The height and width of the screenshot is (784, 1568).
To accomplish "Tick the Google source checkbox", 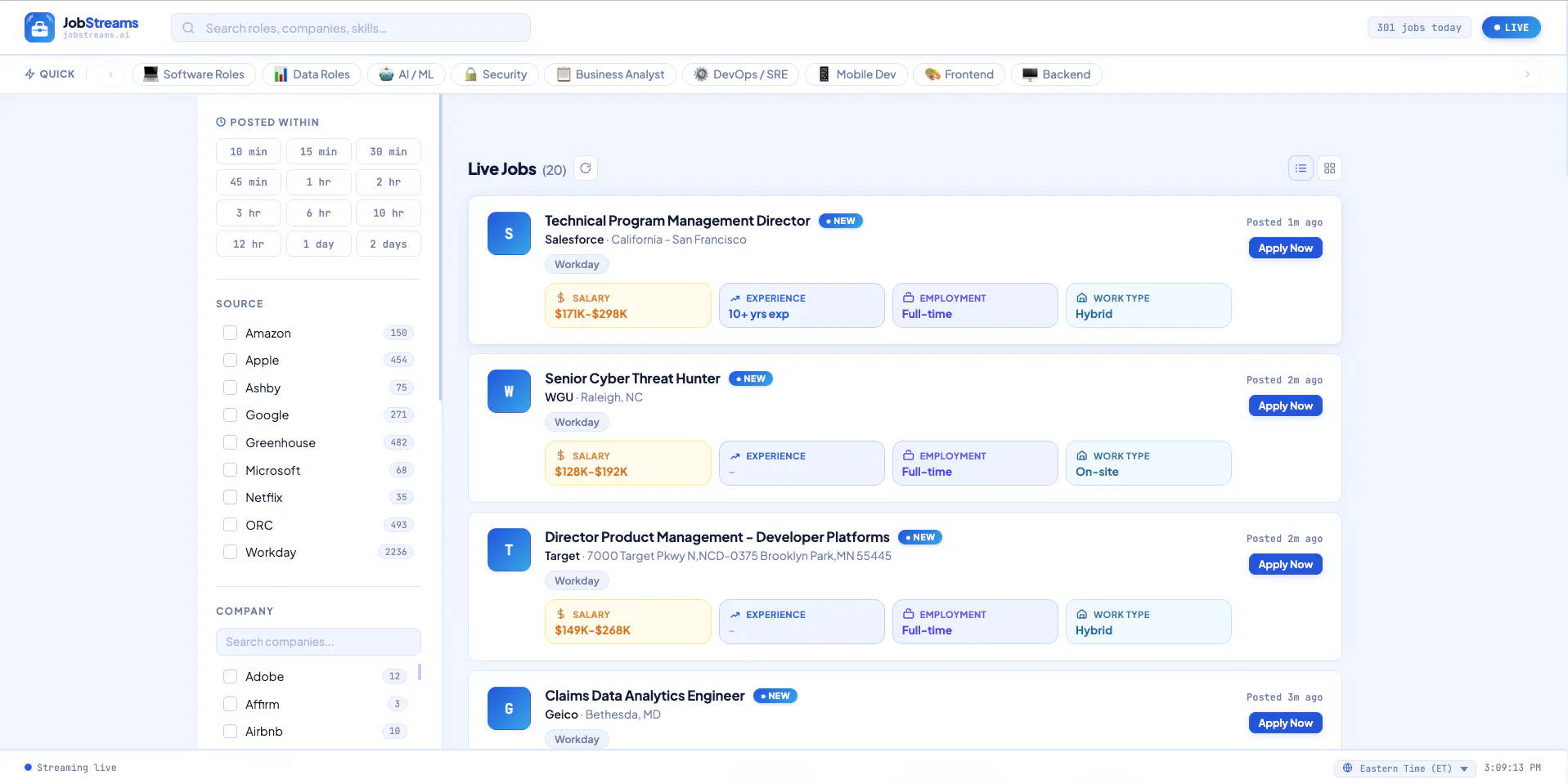I will (231, 415).
